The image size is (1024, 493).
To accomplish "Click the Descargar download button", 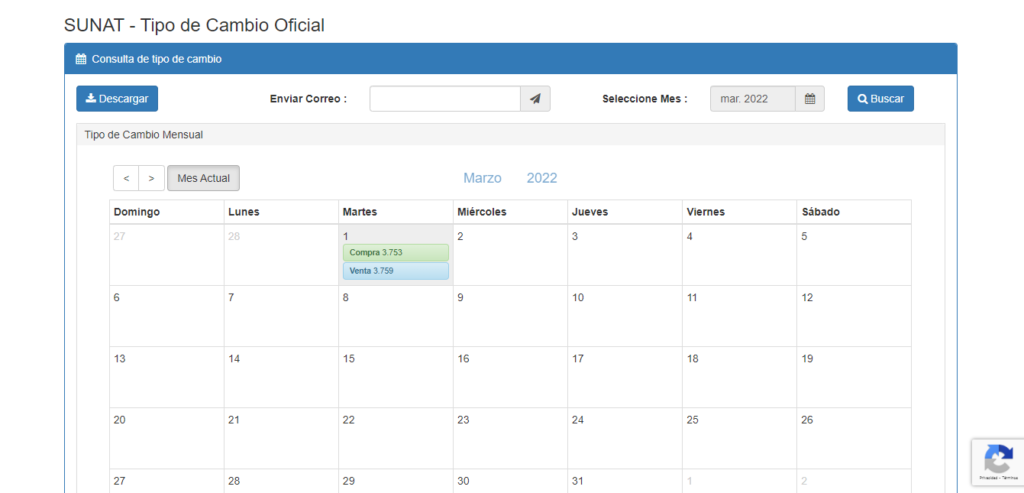I will 117,99.
